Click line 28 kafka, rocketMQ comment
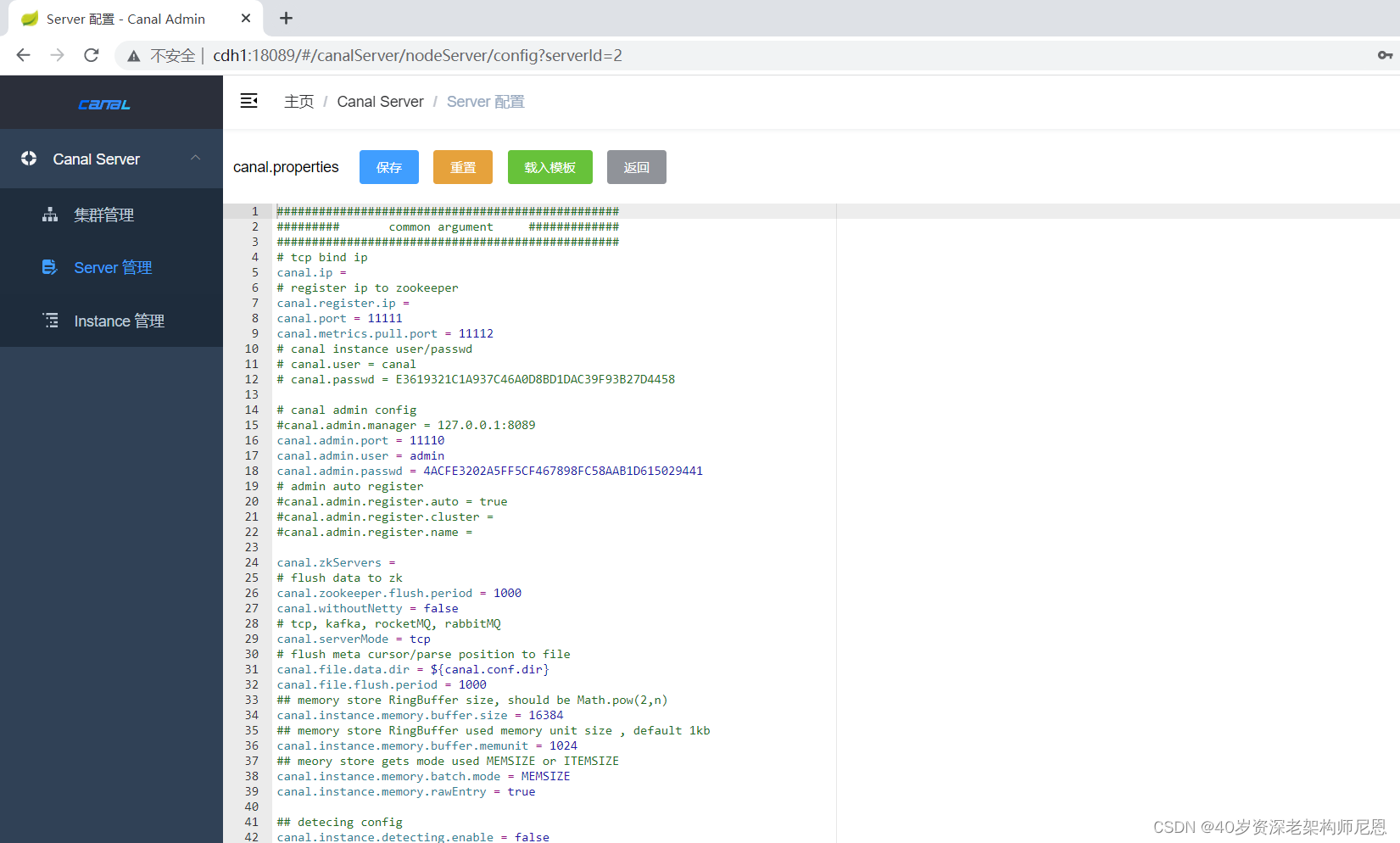 388,623
